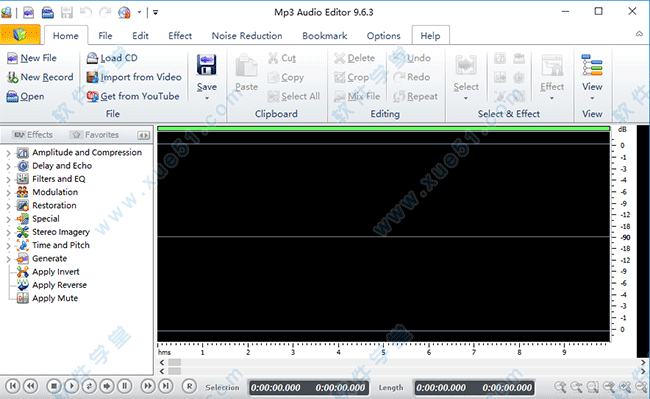Screen dimensions: 650x399
Task: Click the green overview bar above waveform
Action: [383, 128]
